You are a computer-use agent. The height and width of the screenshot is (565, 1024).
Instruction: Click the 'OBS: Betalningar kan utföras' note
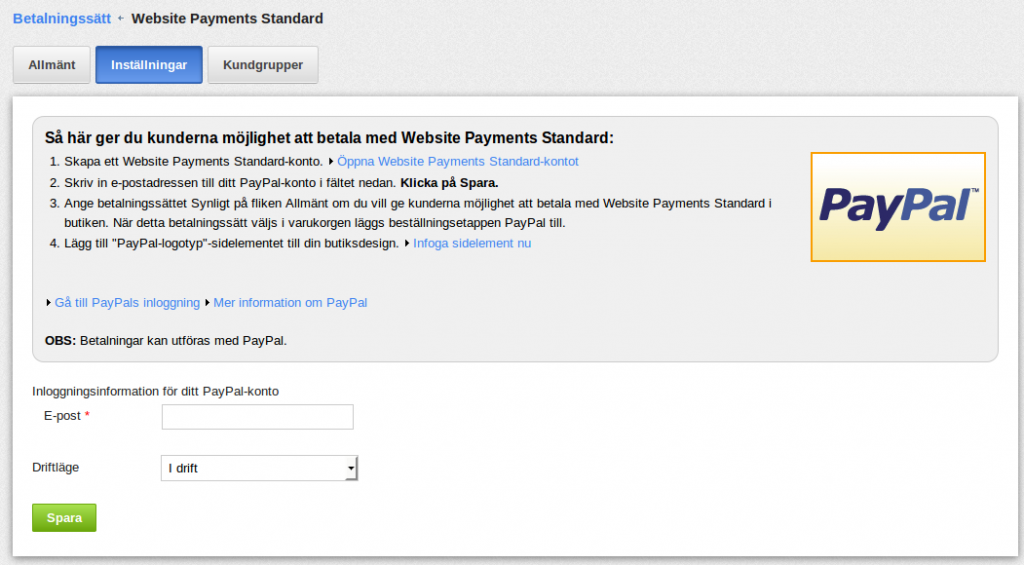[166, 340]
